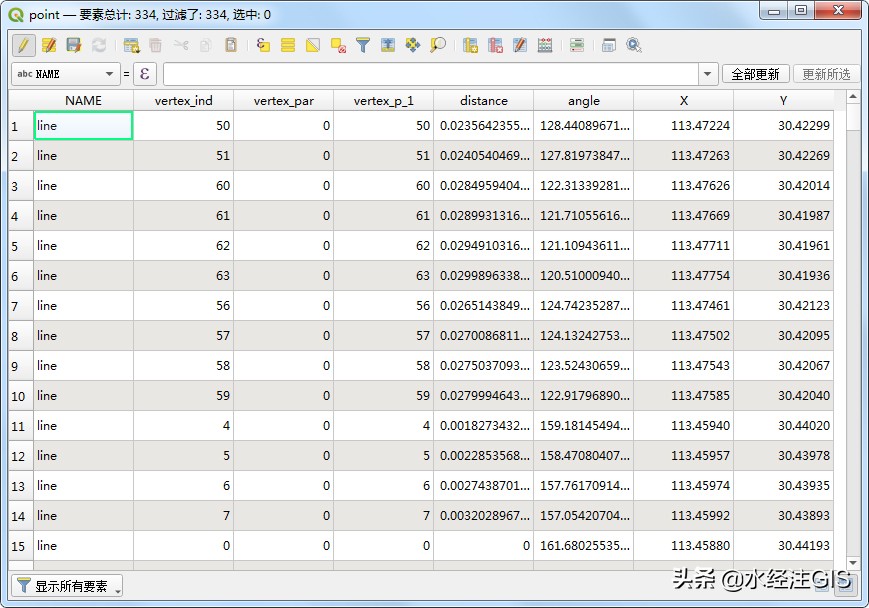Click into the expression input field
Viewport: 869px width, 608px height.
[431, 74]
